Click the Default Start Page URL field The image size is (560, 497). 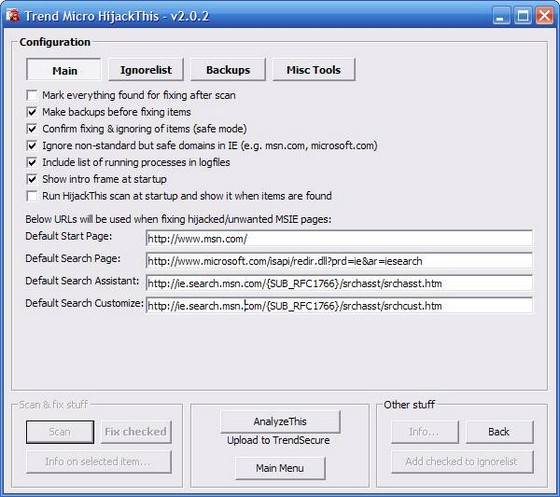tap(339, 239)
